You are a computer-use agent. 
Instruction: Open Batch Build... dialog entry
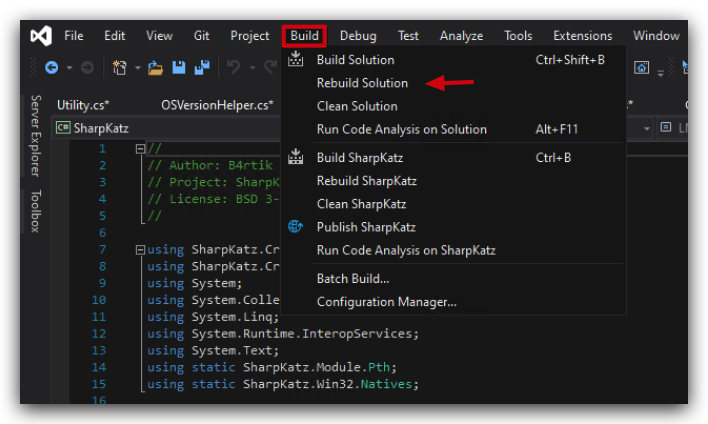point(453,279)
